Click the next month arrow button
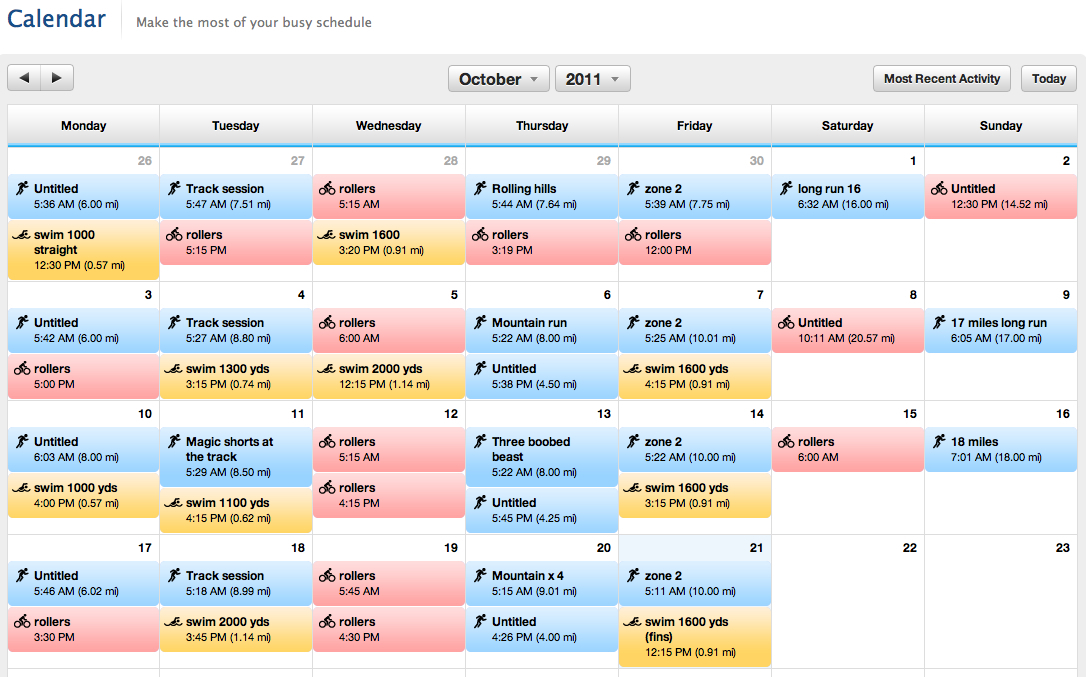This screenshot has height=677, width=1086. pos(57,78)
